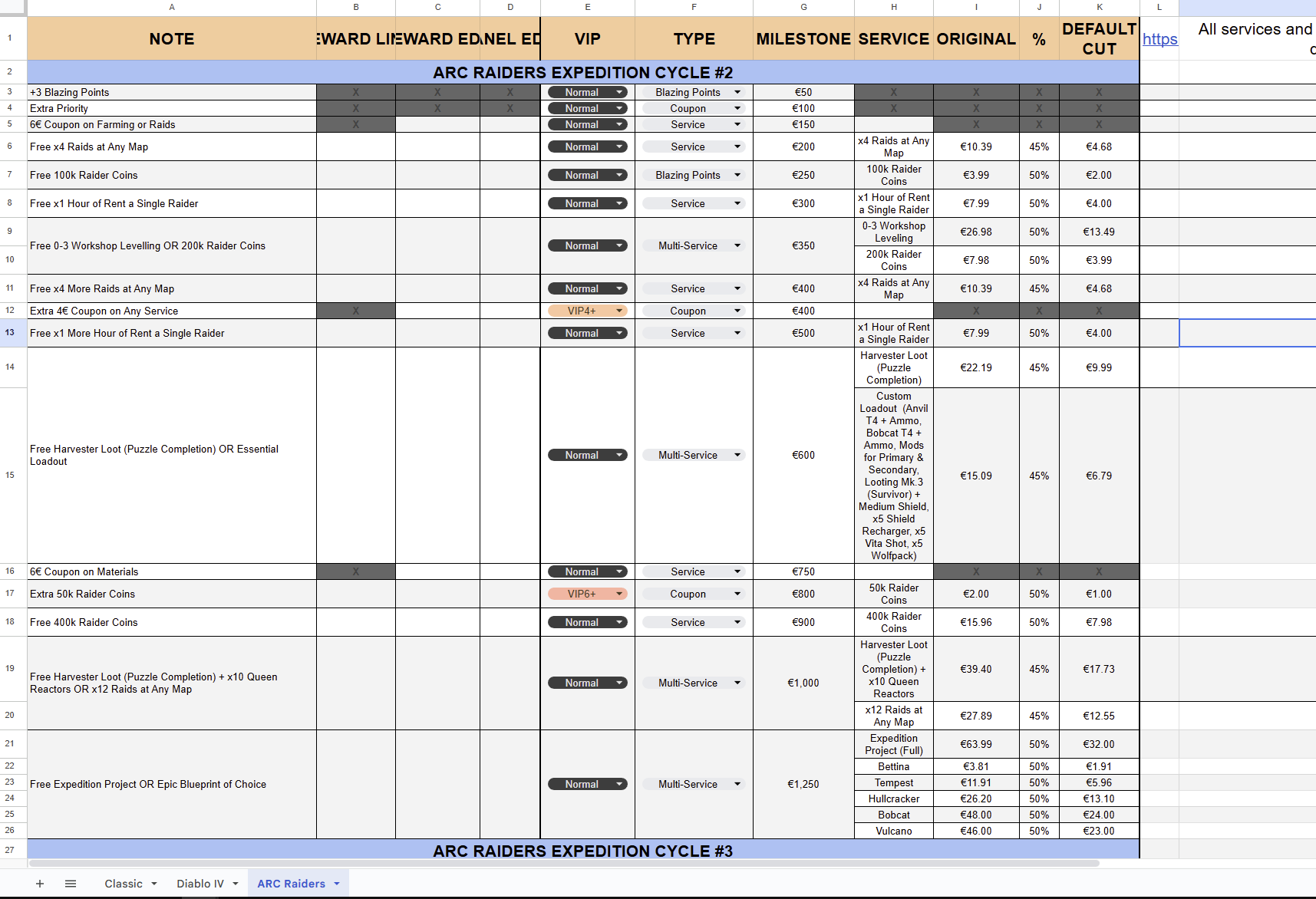The height and width of the screenshot is (899, 1316).
Task: Select service cell 'Vulcano'
Action: click(x=894, y=831)
